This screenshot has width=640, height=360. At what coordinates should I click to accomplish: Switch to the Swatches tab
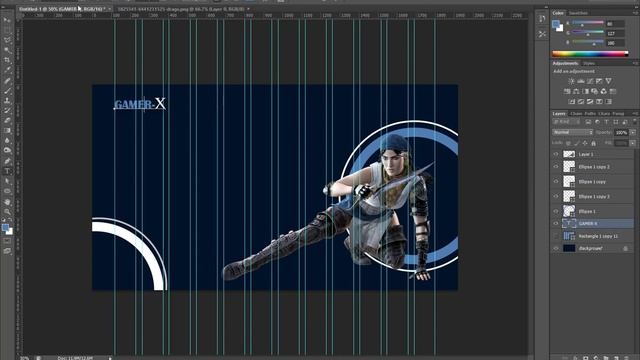(578, 13)
